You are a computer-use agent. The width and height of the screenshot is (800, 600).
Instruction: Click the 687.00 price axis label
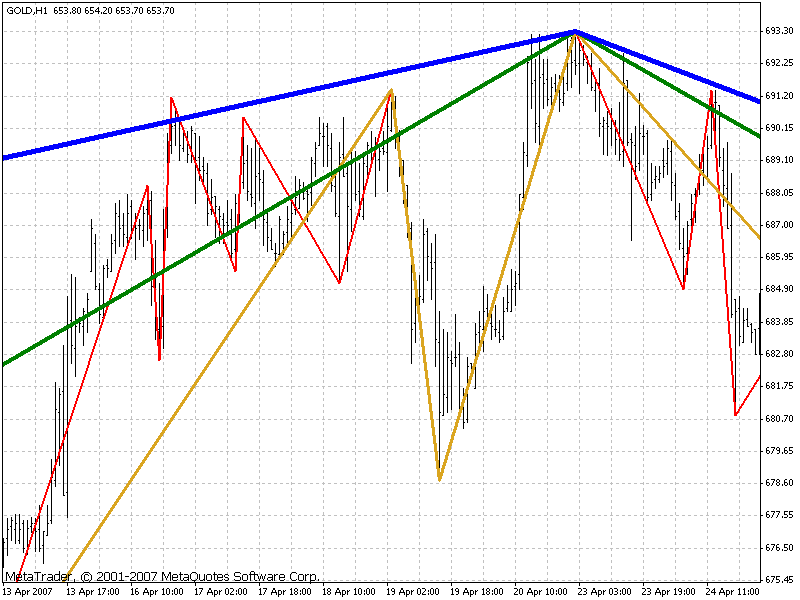pos(779,225)
